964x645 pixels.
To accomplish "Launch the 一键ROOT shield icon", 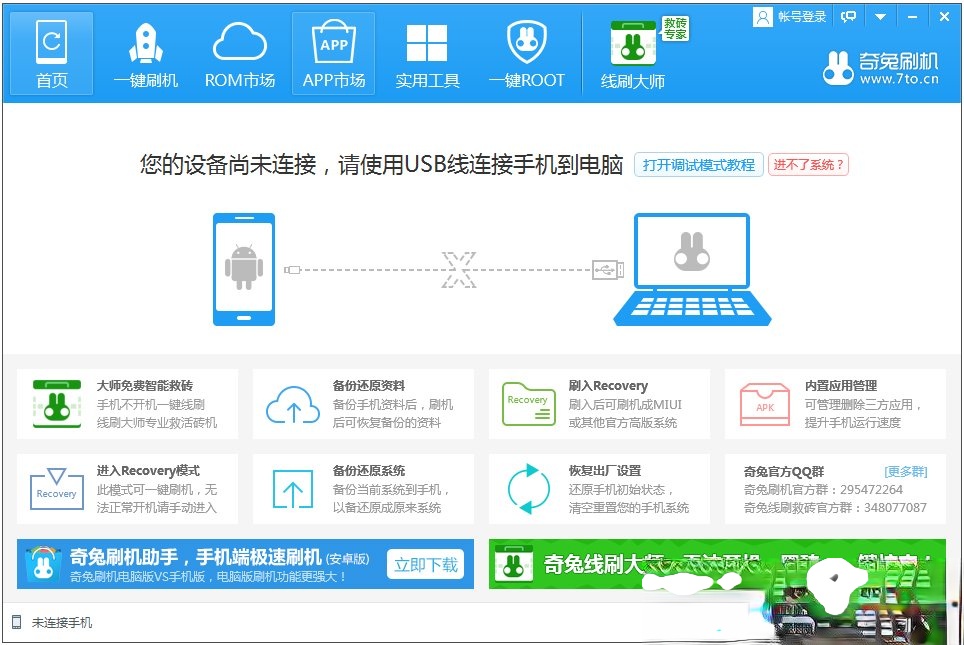I will 527,42.
